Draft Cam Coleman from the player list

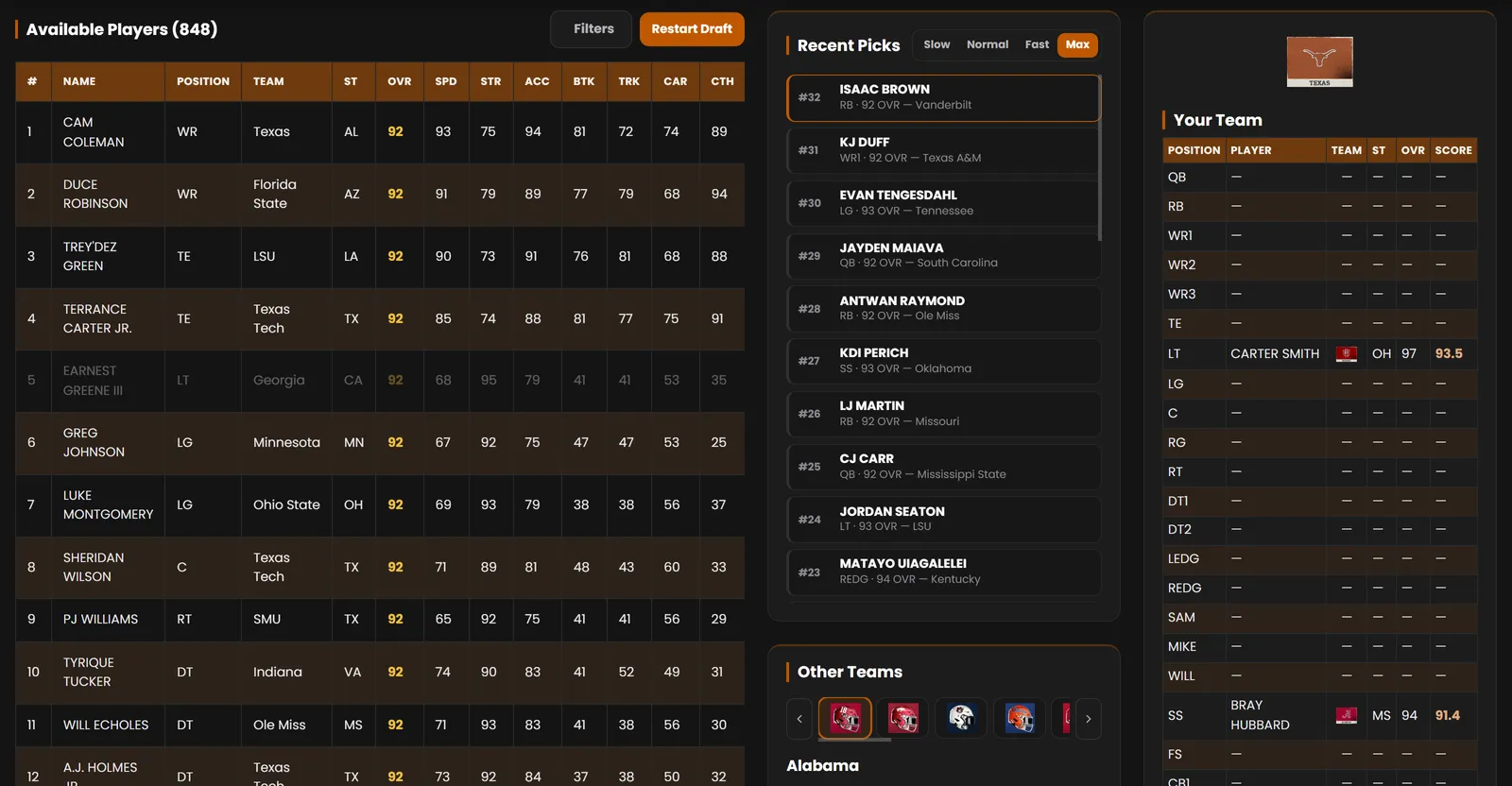380,132
